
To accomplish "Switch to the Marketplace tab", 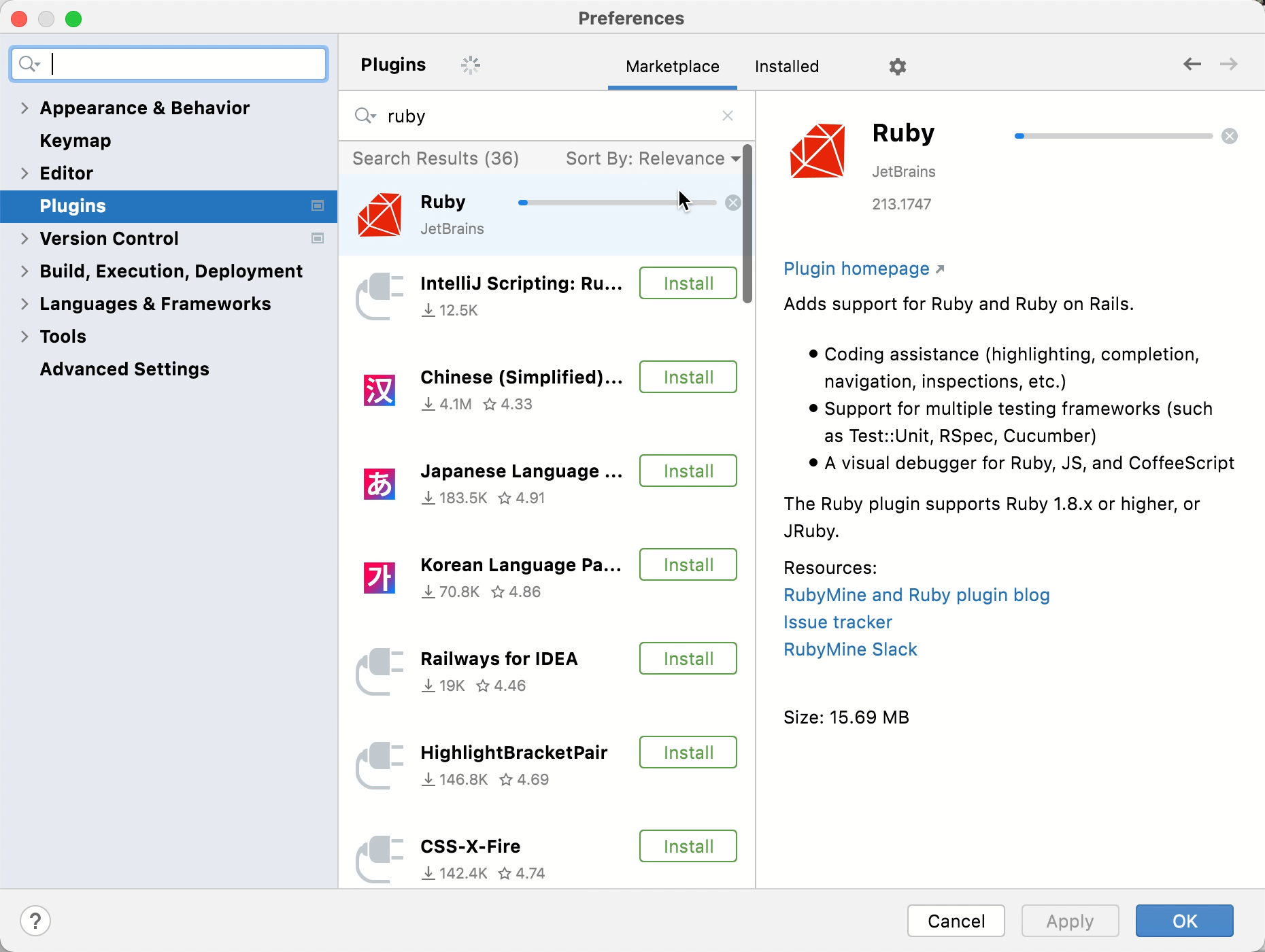I will pos(673,67).
